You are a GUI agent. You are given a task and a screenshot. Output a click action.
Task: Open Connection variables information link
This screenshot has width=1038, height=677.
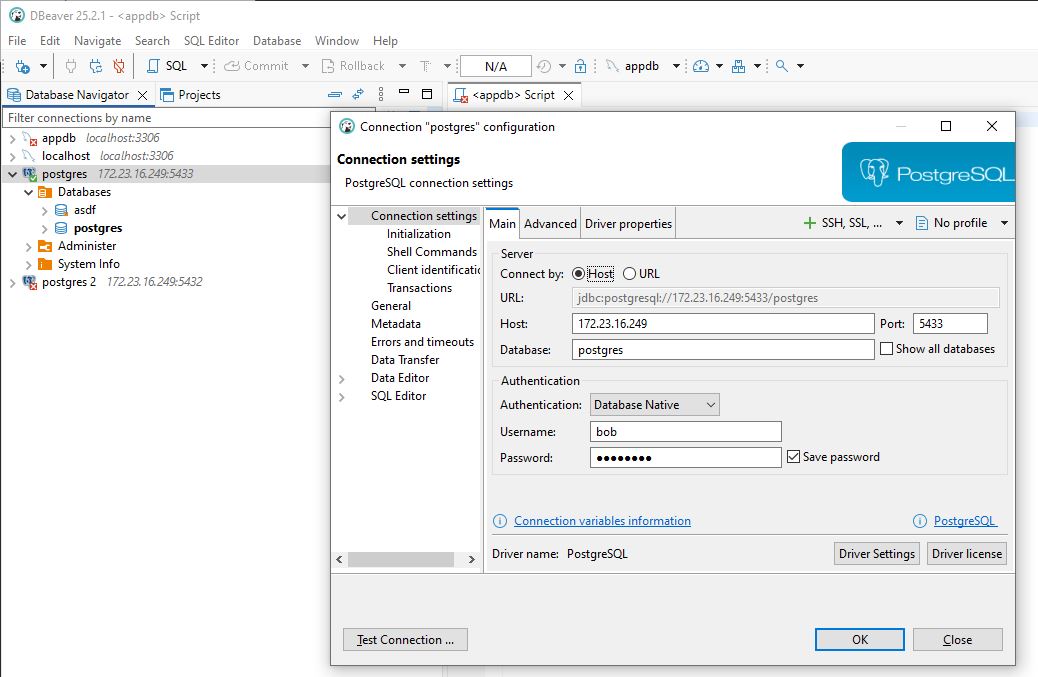pyautogui.click(x=602, y=521)
